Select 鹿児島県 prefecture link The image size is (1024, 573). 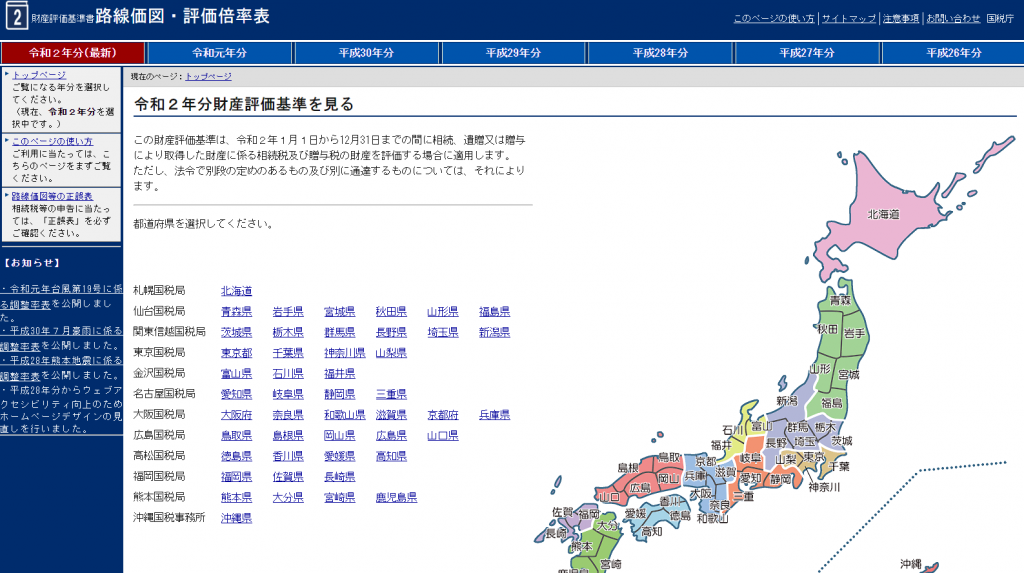click(396, 498)
